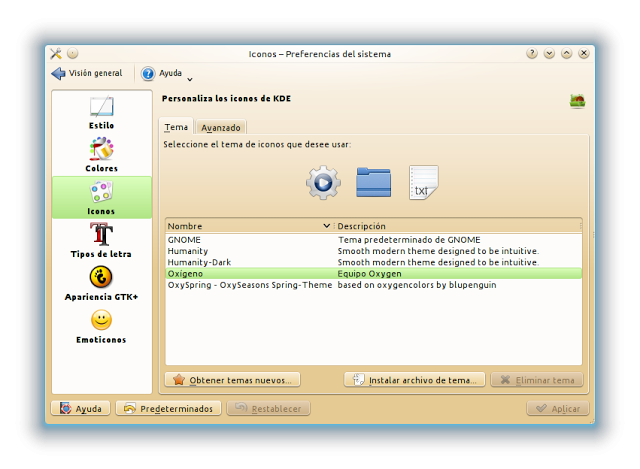The width and height of the screenshot is (640, 469).
Task: Sort the list by Nombre column
Action: tap(248, 226)
